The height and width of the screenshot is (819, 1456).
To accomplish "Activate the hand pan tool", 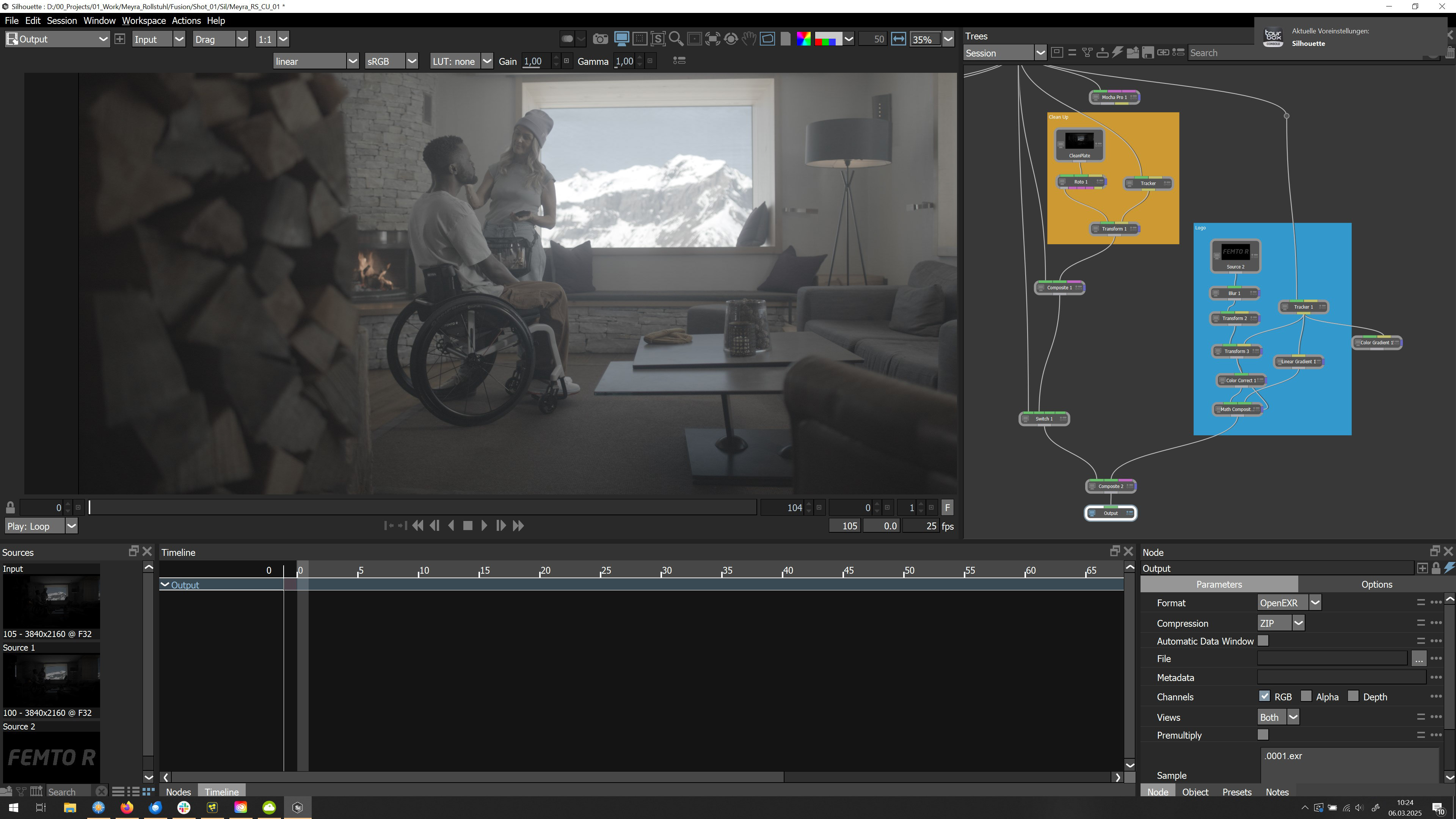I will tap(749, 39).
